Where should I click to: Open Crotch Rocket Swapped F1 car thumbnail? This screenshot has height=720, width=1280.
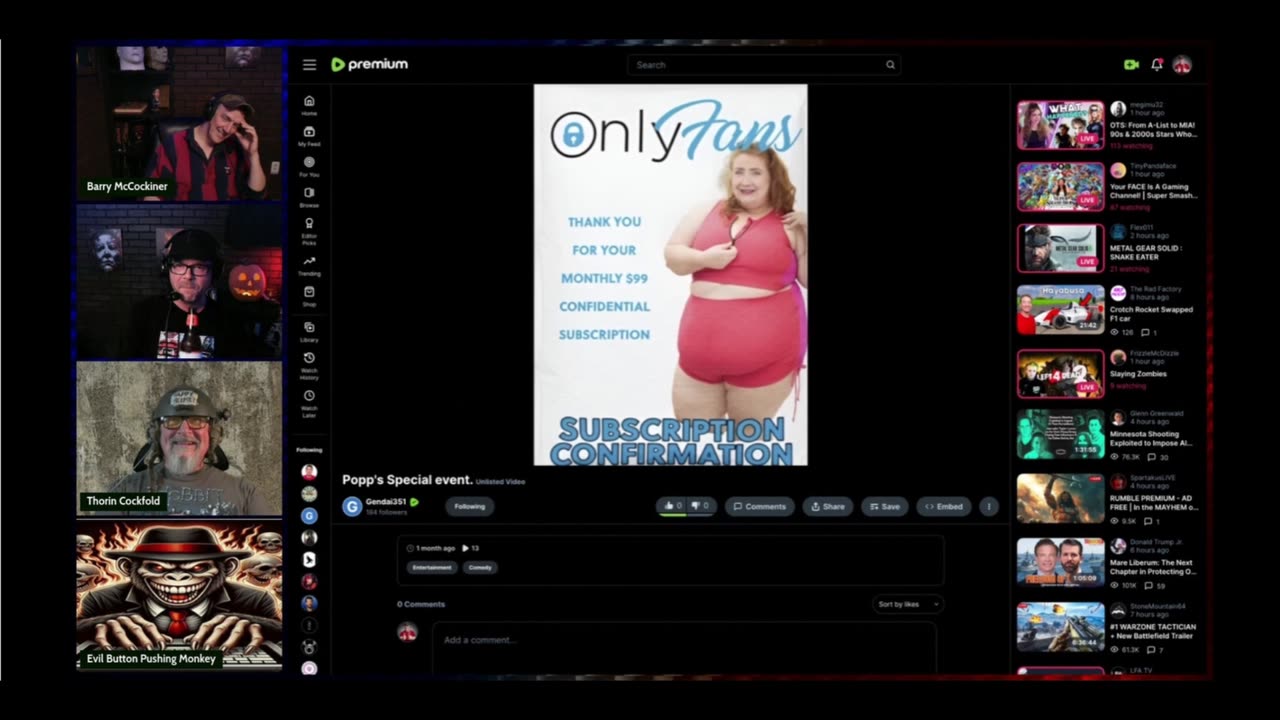[x=1061, y=309]
